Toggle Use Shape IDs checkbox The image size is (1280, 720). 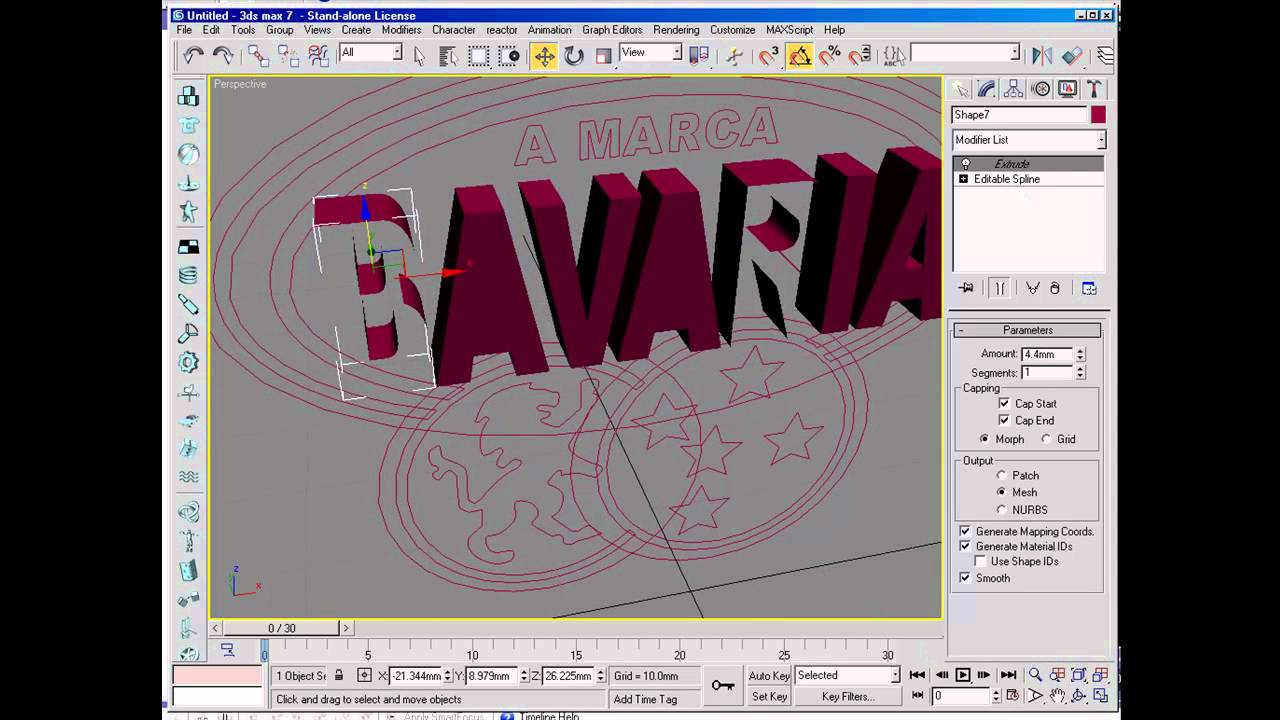(980, 562)
